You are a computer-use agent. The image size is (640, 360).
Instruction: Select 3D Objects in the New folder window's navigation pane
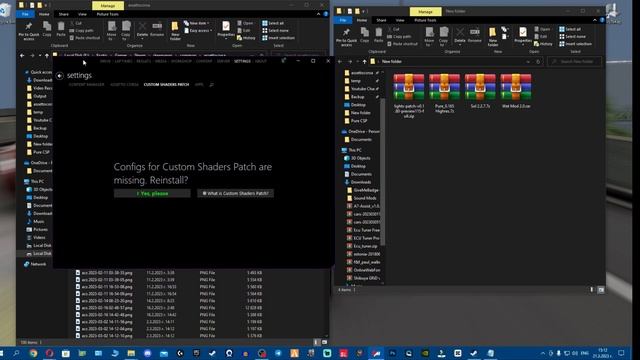point(357,158)
